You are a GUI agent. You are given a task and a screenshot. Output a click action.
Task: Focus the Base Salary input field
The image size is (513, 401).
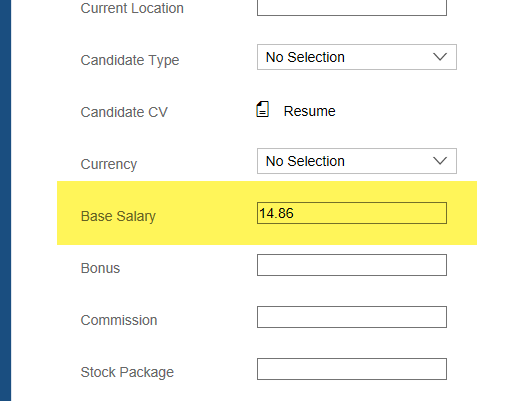pos(352,213)
